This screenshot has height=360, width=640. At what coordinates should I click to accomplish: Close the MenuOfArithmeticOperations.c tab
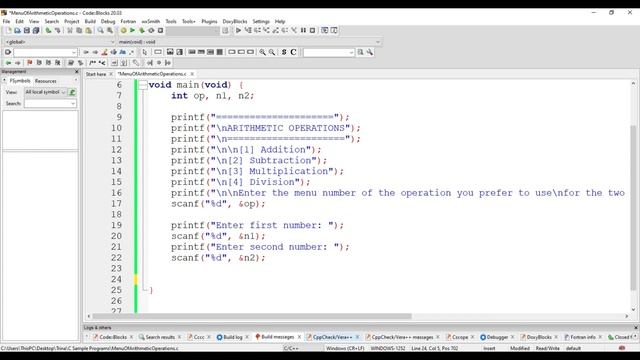click(192, 74)
